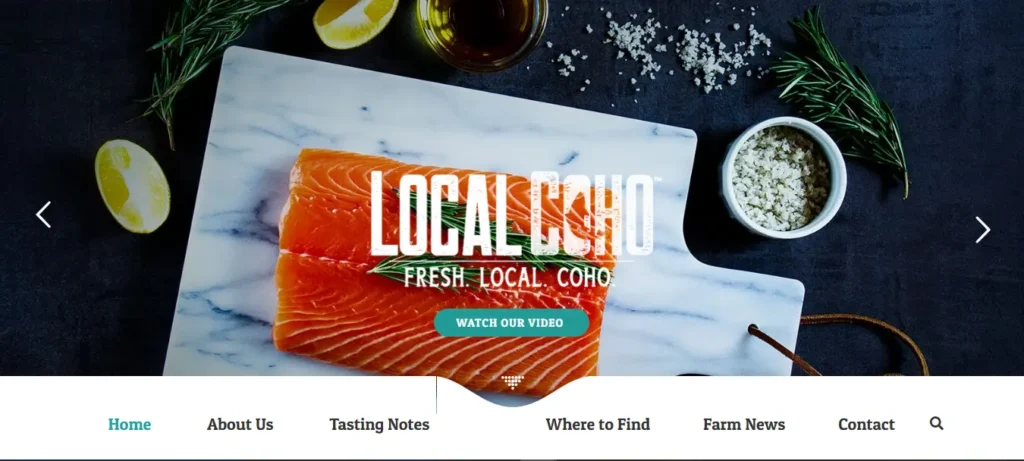Click the rosemary sprig at upper right
Image resolution: width=1024 pixels, height=461 pixels.
click(x=842, y=98)
